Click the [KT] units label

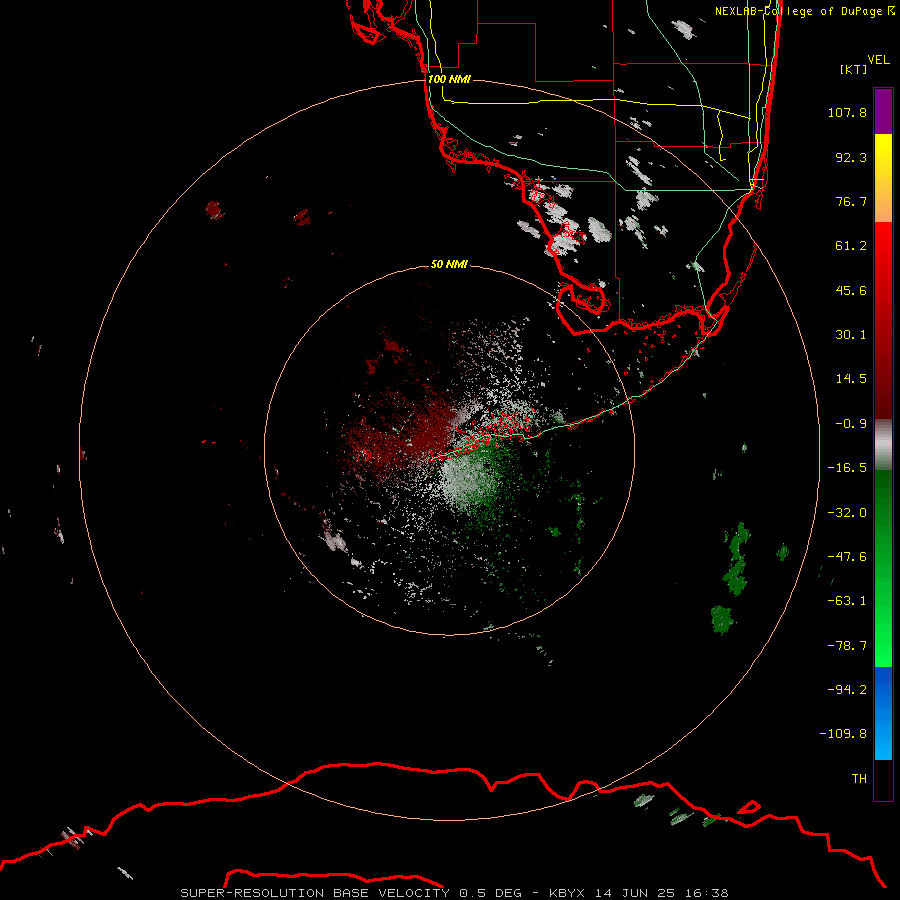click(x=853, y=69)
